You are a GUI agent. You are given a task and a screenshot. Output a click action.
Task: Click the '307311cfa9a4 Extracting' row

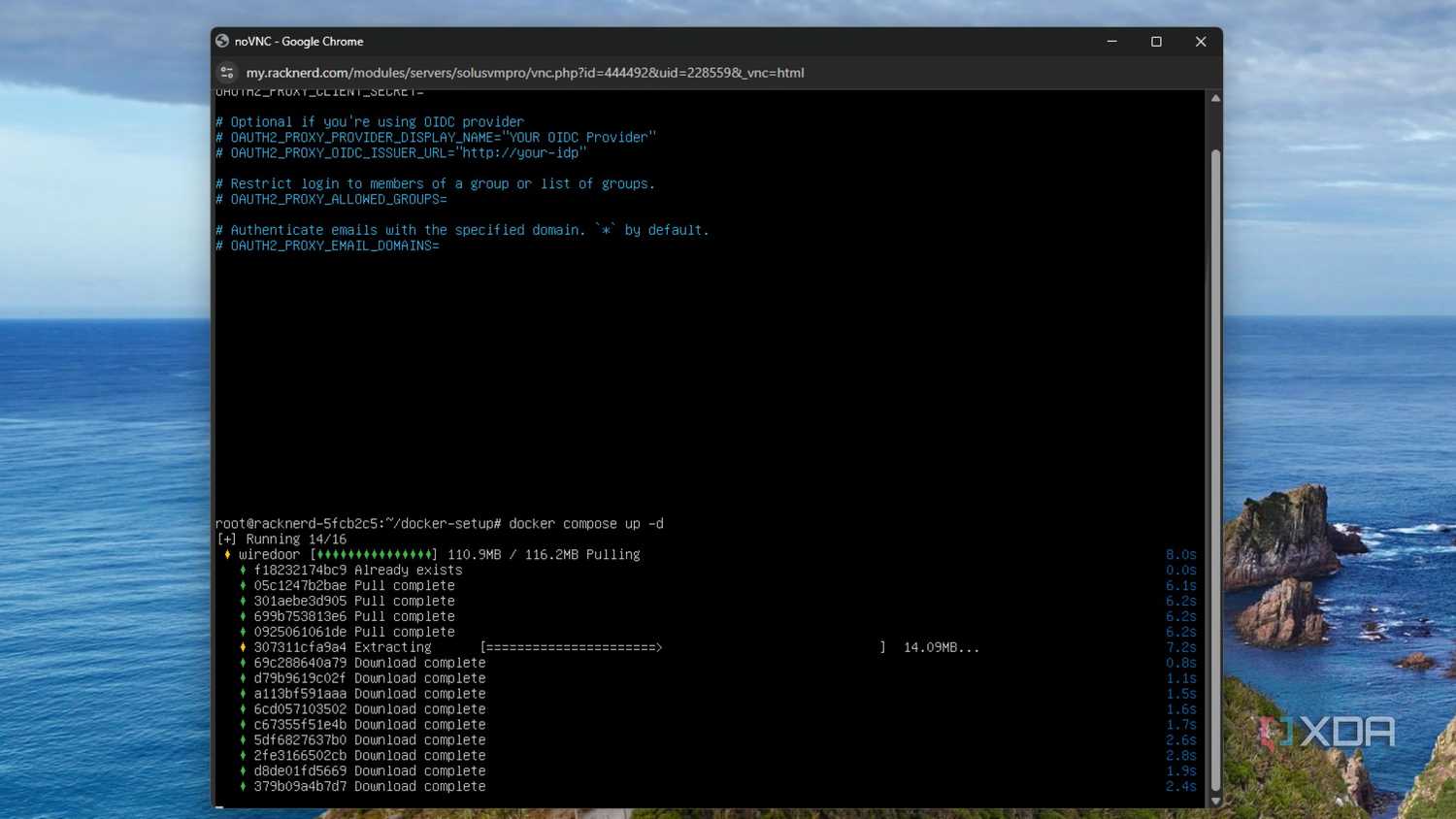point(610,647)
